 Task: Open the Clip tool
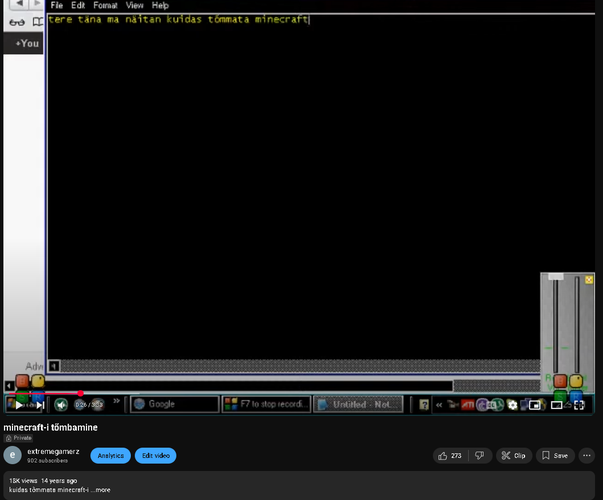tap(513, 456)
